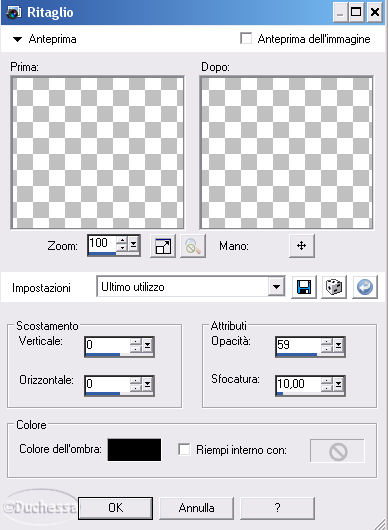Screen dimensions: 388x530
Task: Click inside the Sfocatura value field
Action: [x=298, y=384]
